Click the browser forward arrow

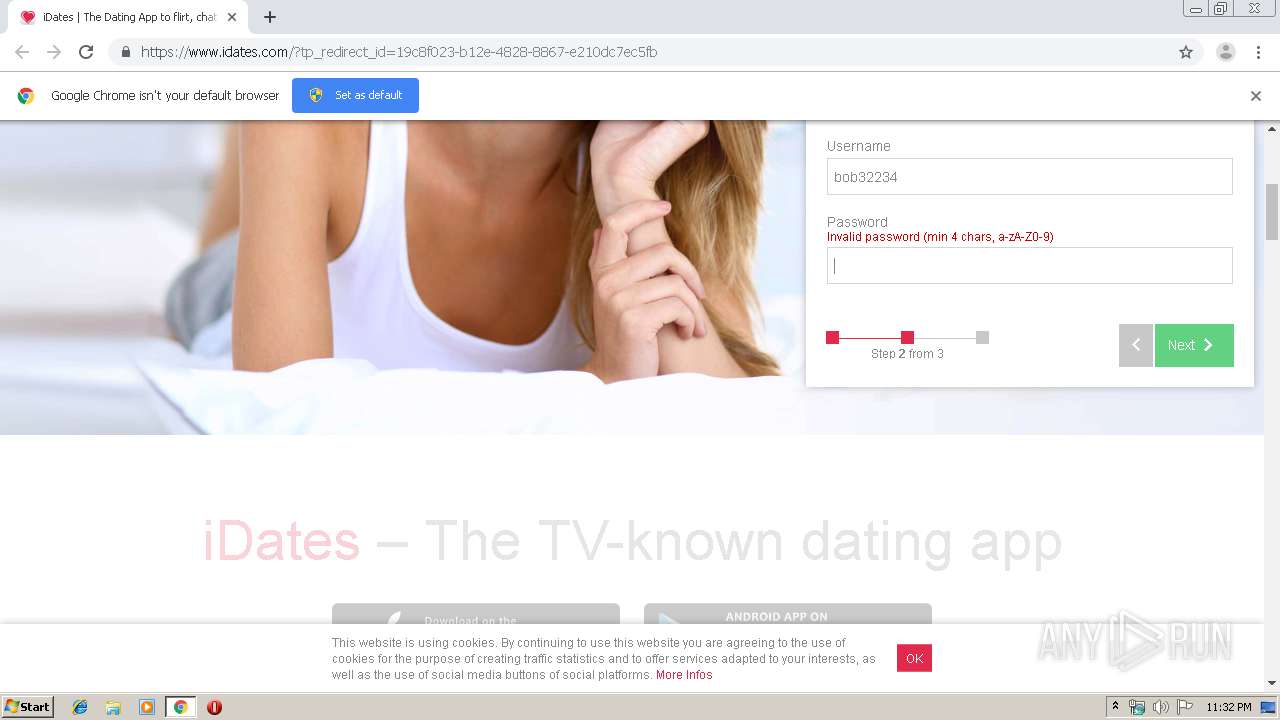tap(54, 52)
